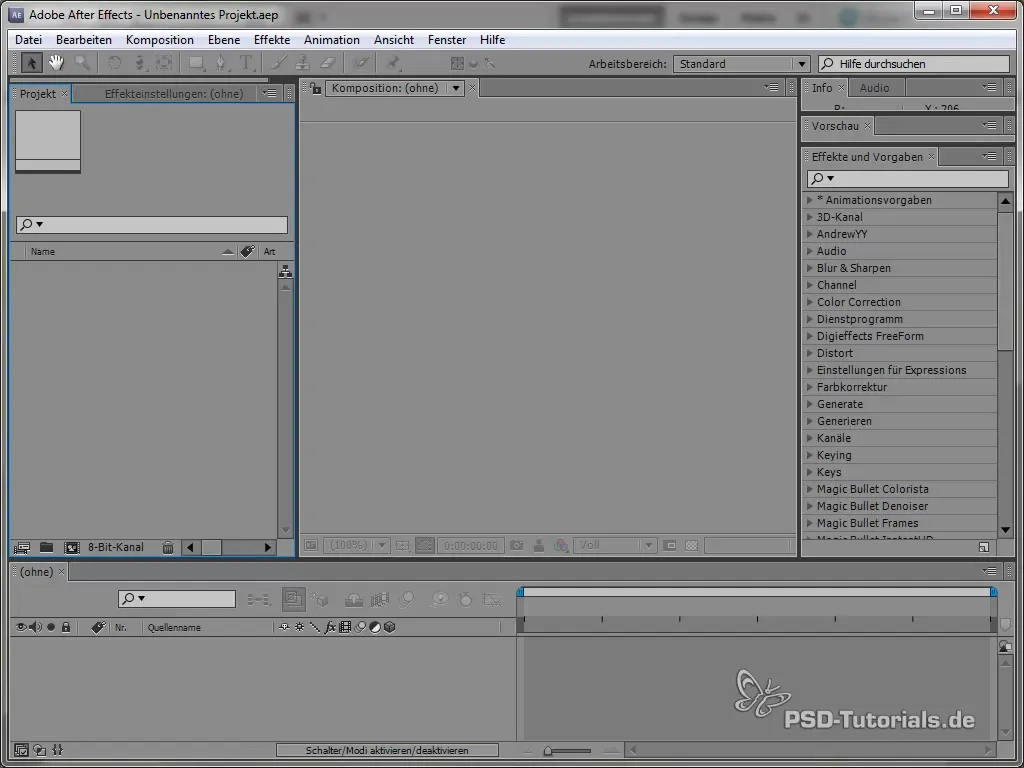Switch to the Effekteinstellungen tab

174,94
